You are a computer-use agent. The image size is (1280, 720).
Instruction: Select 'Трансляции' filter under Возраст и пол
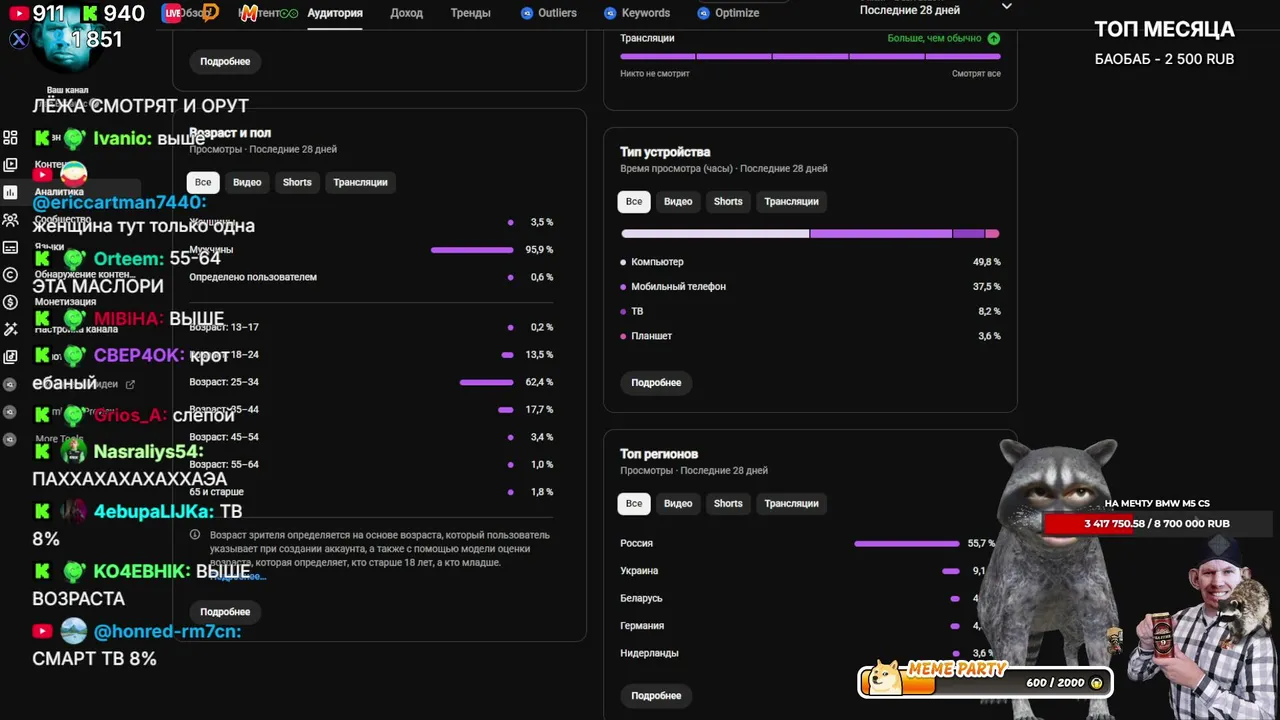coord(360,182)
